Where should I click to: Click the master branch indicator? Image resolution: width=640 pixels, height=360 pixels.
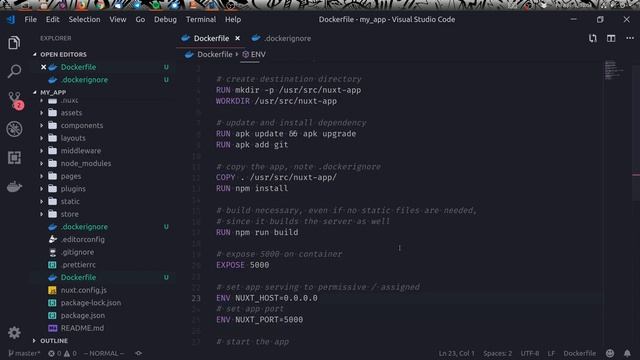point(24,353)
